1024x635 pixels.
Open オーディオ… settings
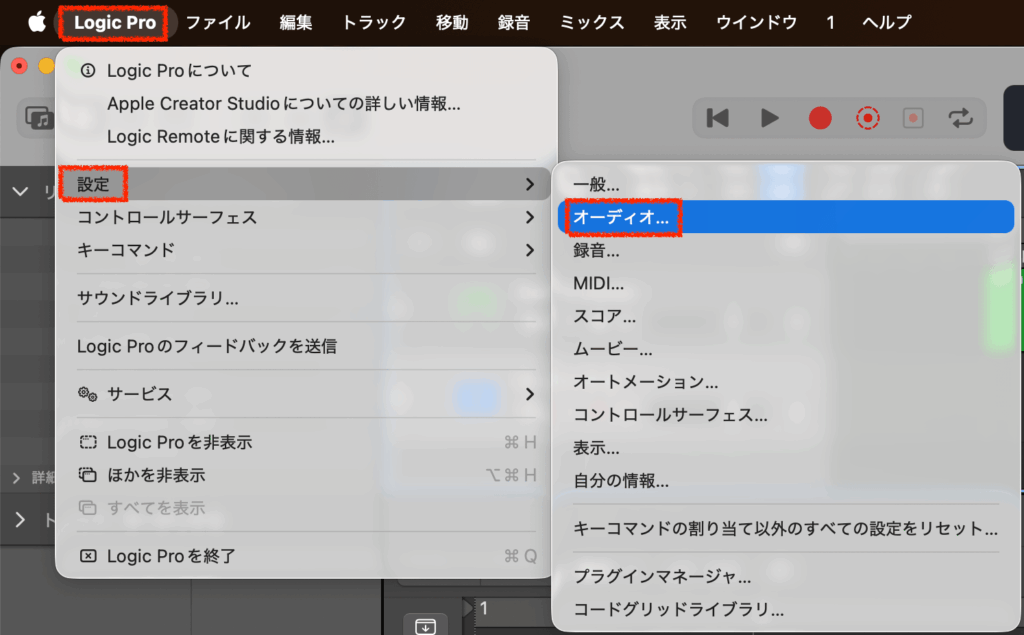click(x=786, y=217)
